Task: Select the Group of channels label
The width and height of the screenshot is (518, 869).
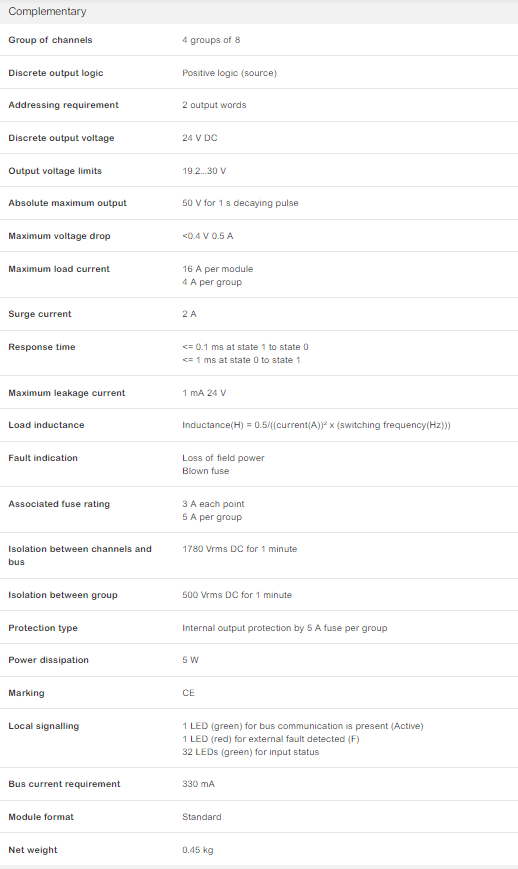Action: coord(50,40)
